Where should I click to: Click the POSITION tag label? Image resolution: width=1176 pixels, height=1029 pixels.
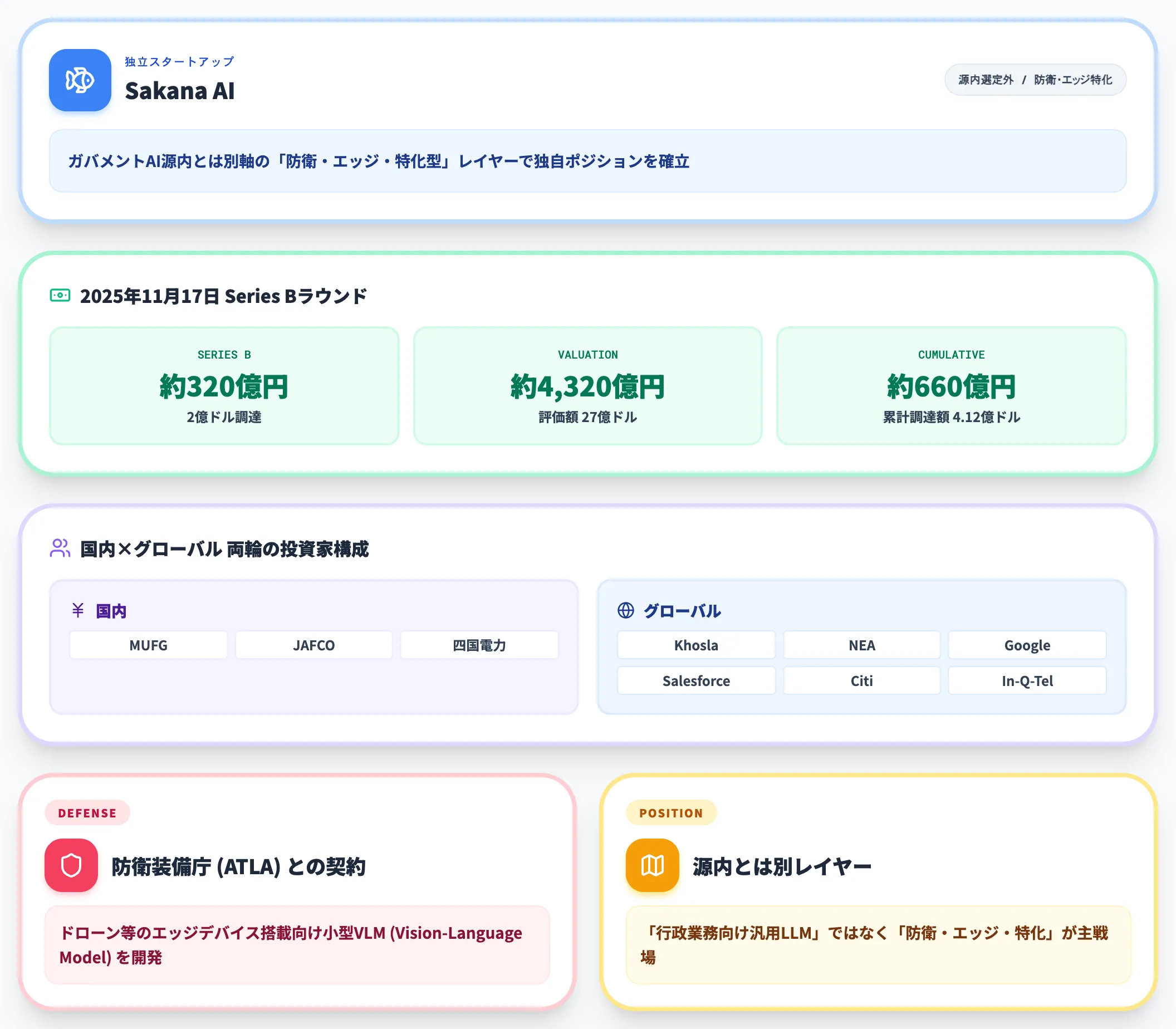(x=672, y=813)
